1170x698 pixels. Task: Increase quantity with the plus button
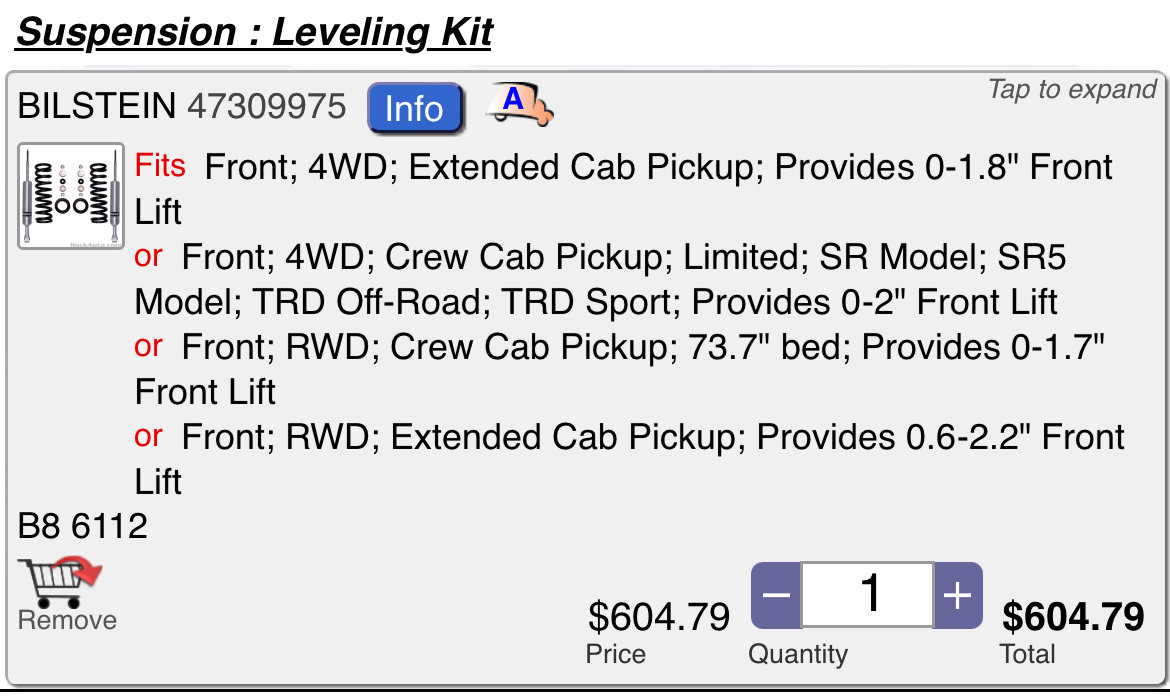point(957,595)
